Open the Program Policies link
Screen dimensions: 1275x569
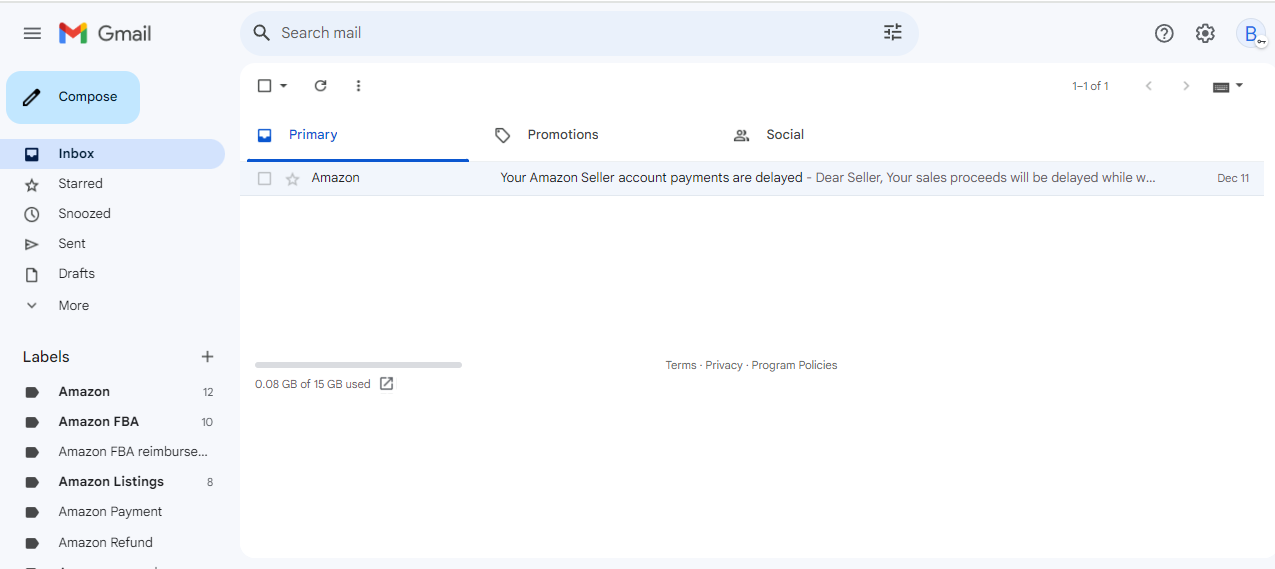click(x=794, y=366)
